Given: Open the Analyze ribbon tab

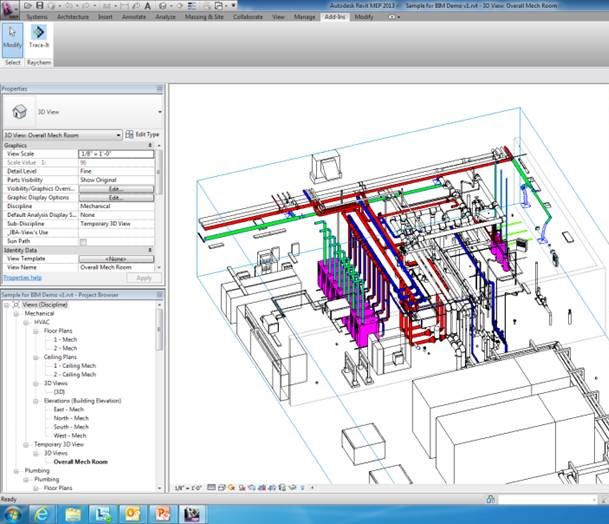Looking at the screenshot, I should pyautogui.click(x=165, y=17).
